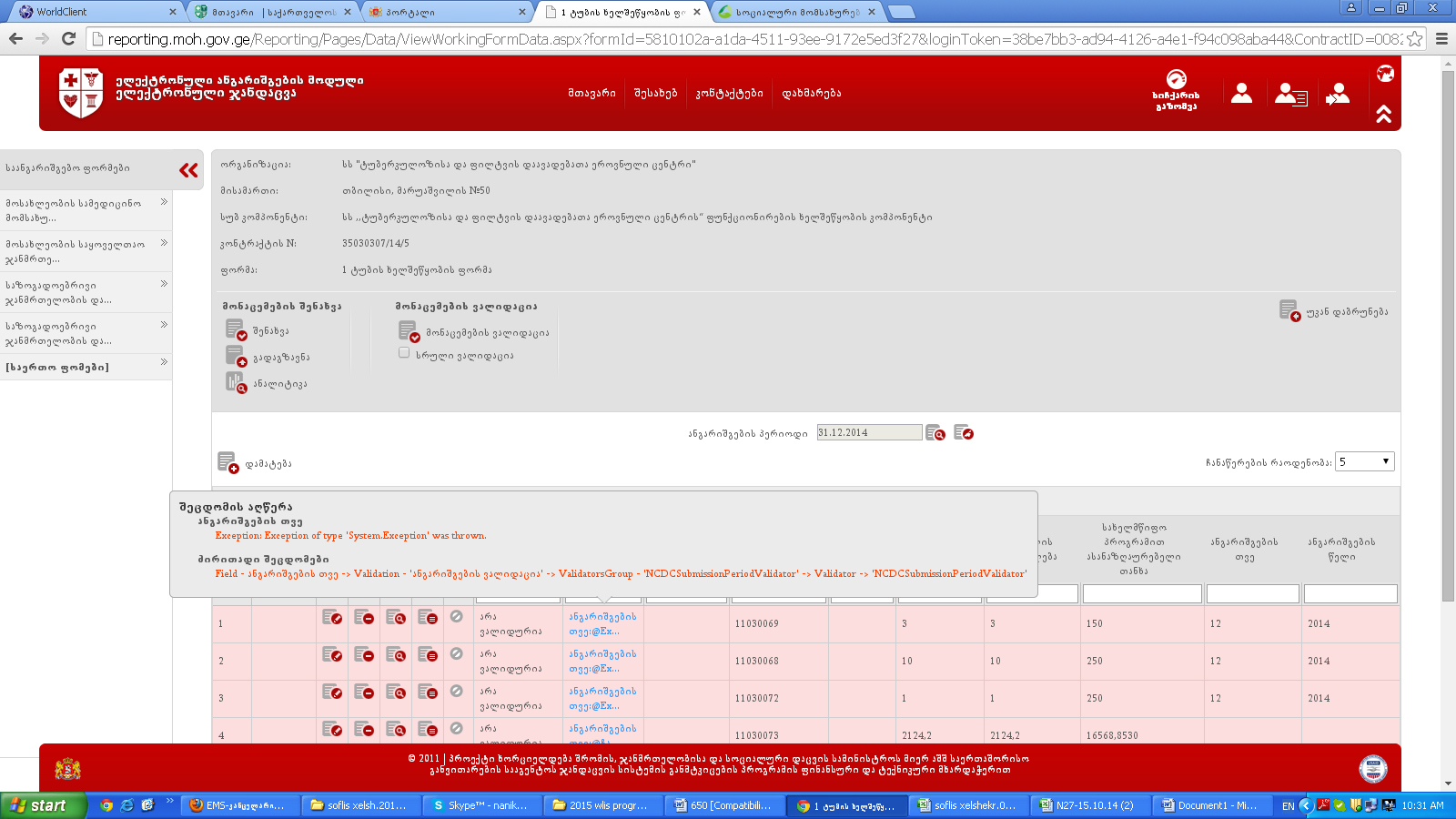This screenshot has width=1456, height=819.
Task: Click the speed test gauge icon
Action: coord(1176,80)
